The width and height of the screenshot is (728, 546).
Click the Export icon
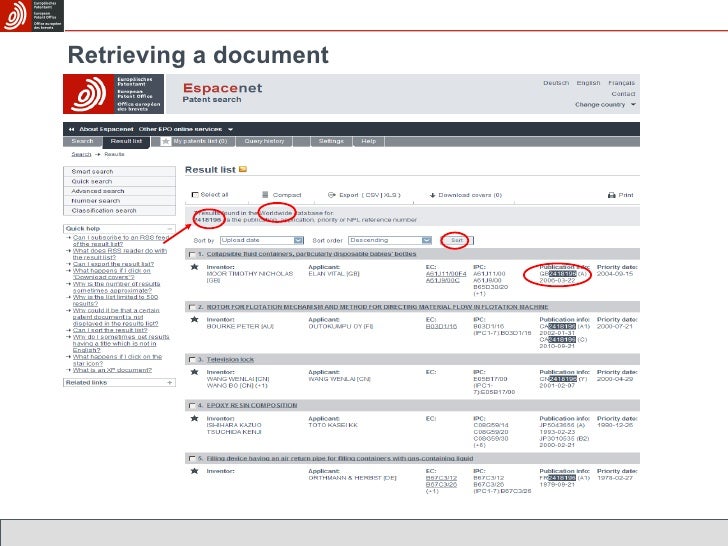(332, 195)
